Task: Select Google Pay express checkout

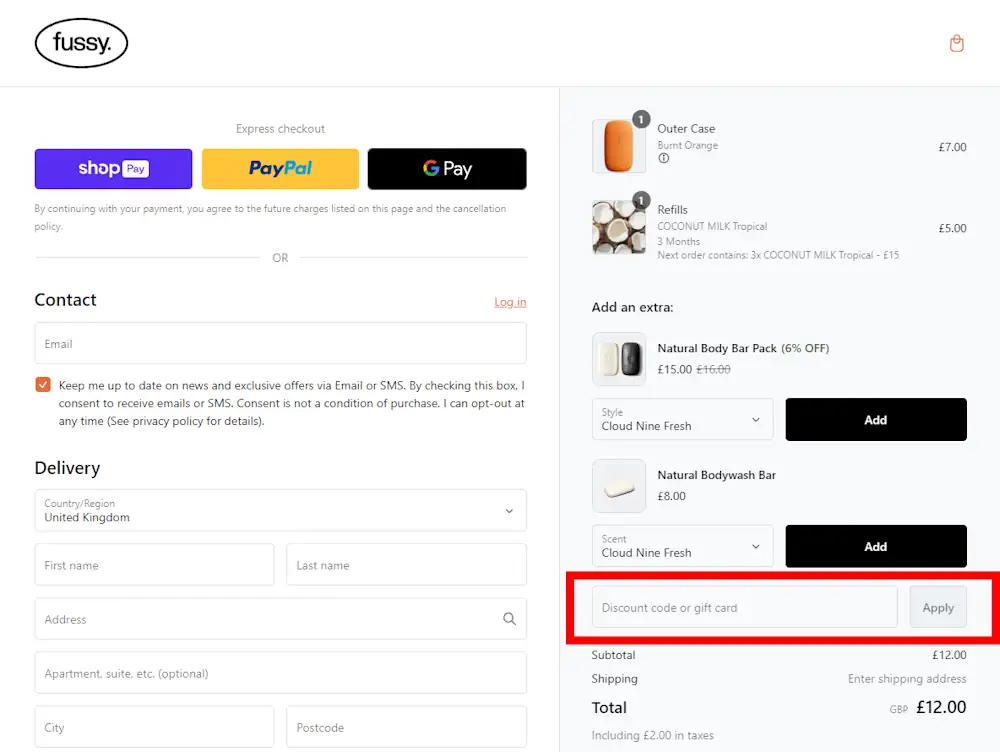Action: (x=447, y=169)
